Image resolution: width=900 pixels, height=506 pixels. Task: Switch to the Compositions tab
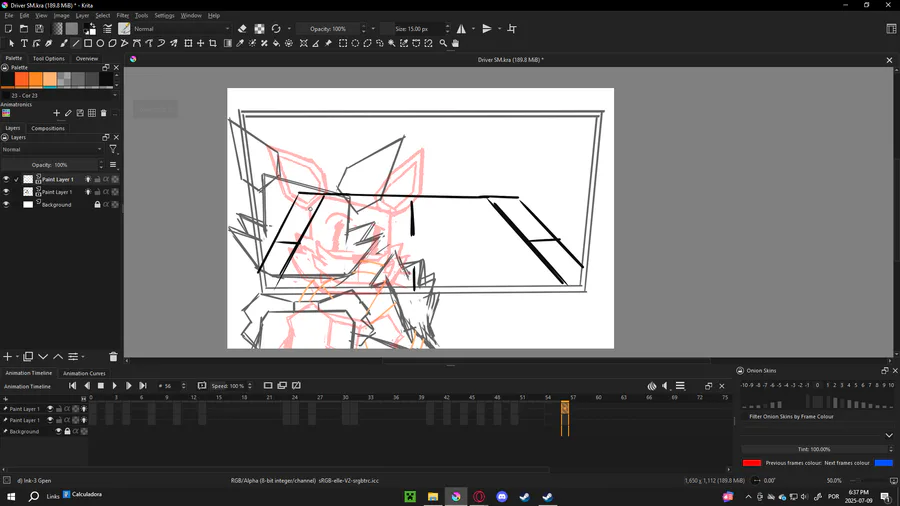tap(48, 128)
